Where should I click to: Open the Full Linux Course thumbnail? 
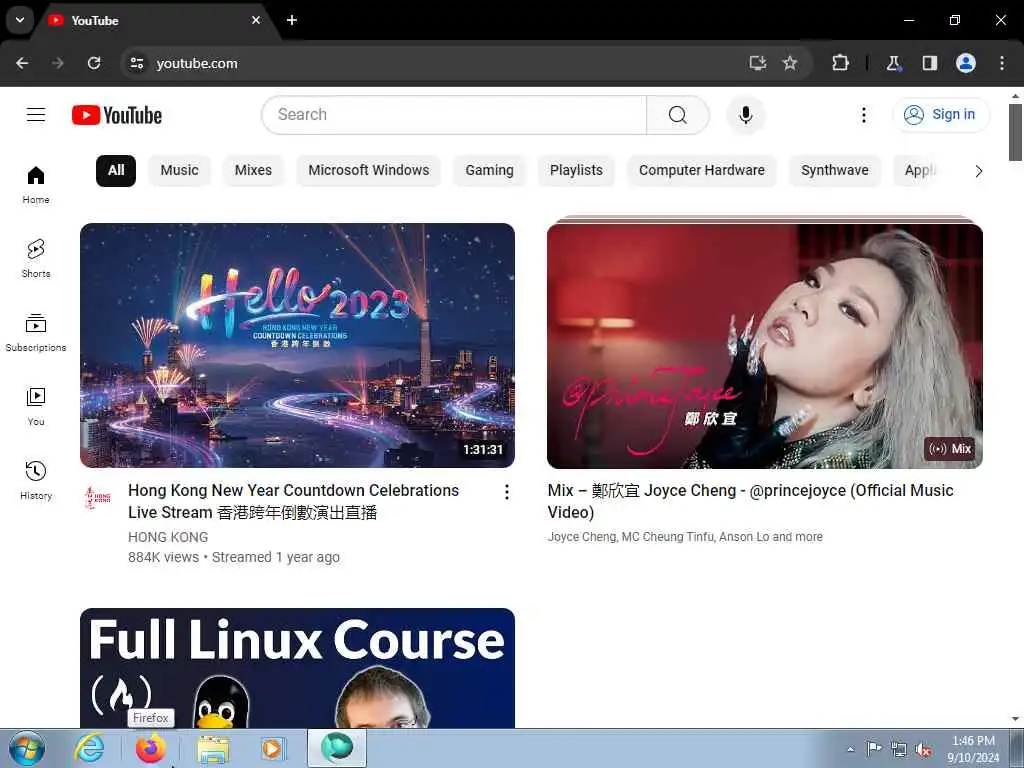[297, 667]
